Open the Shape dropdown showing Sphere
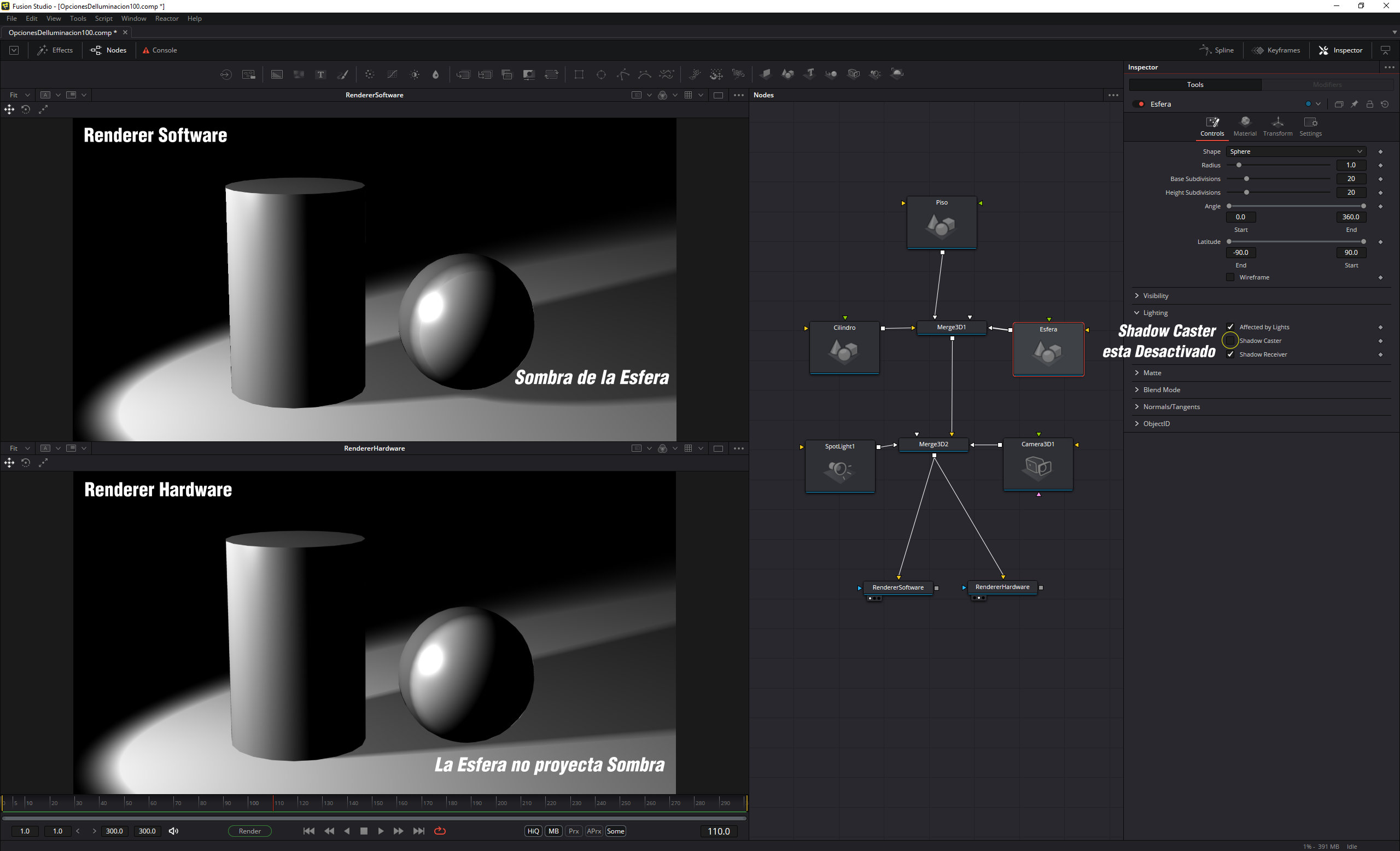 click(x=1296, y=151)
